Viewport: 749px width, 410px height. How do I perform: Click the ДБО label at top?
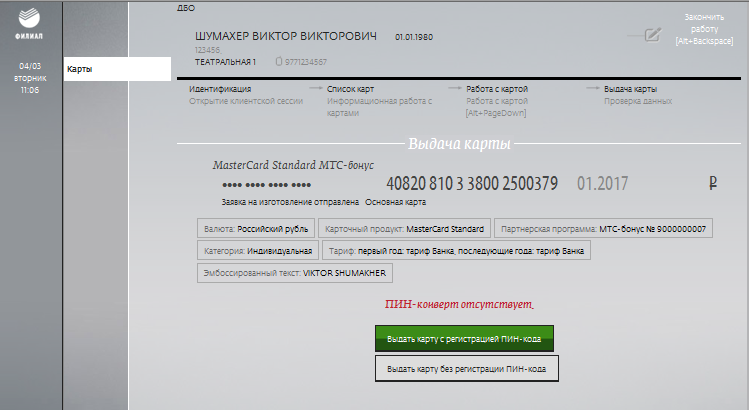click(186, 8)
